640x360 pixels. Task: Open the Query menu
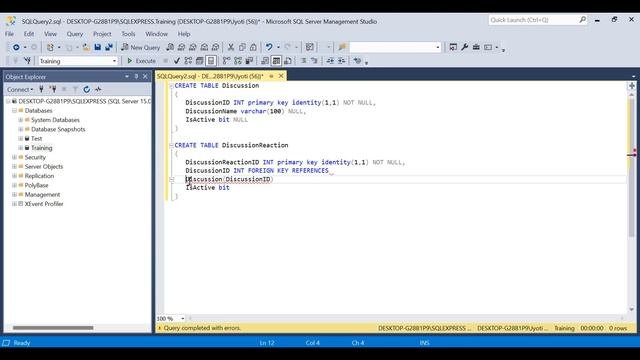(x=75, y=34)
